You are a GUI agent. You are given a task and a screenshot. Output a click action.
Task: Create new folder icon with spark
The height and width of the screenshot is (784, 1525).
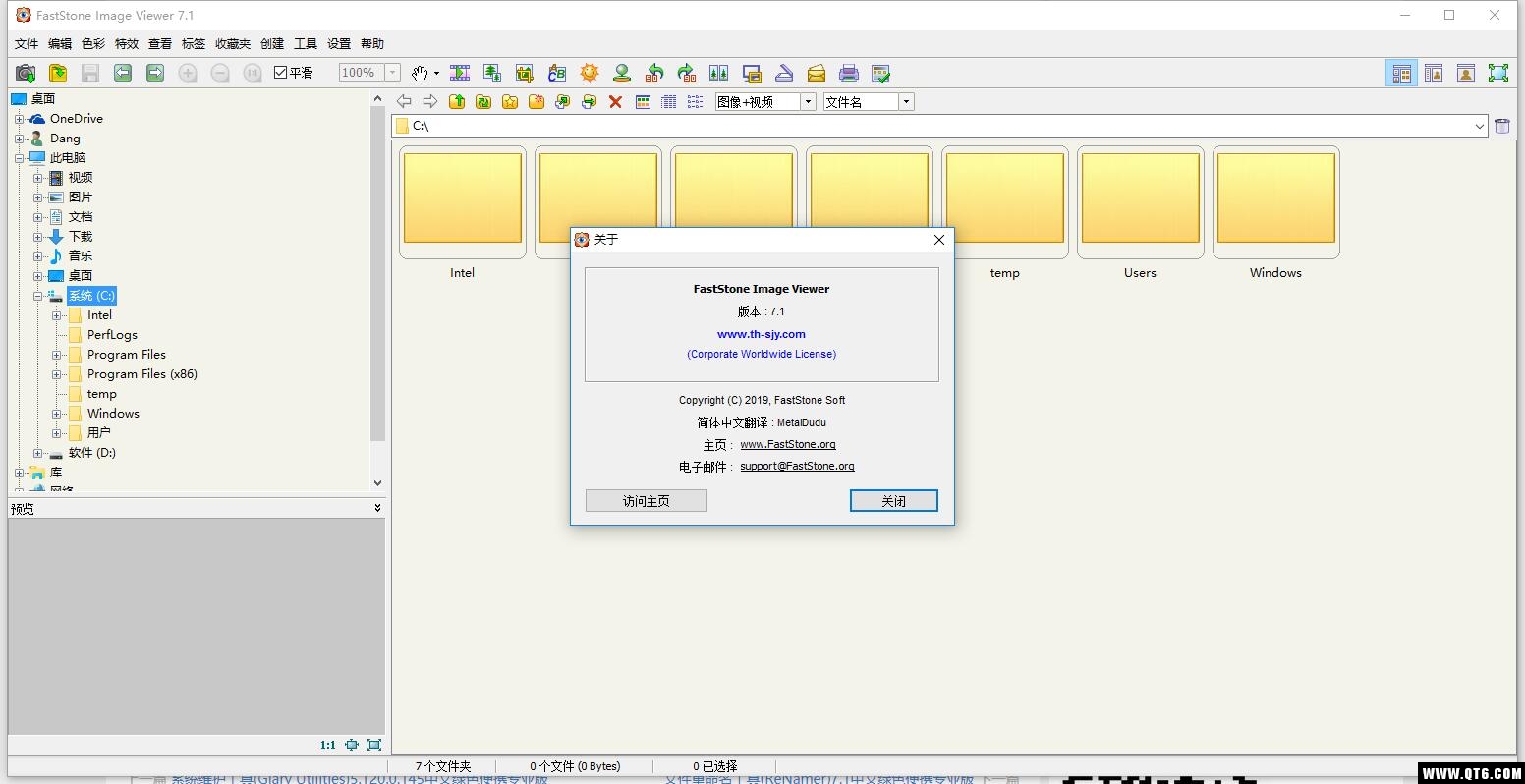537,101
